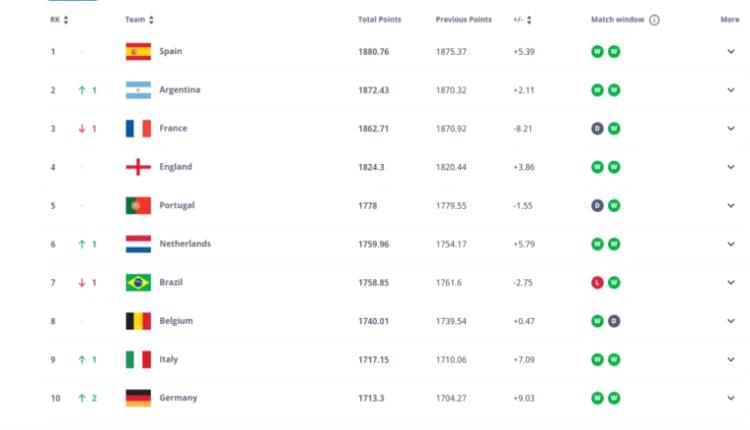The width and height of the screenshot is (750, 430).
Task: Click the Germany flag icon
Action: pos(138,398)
